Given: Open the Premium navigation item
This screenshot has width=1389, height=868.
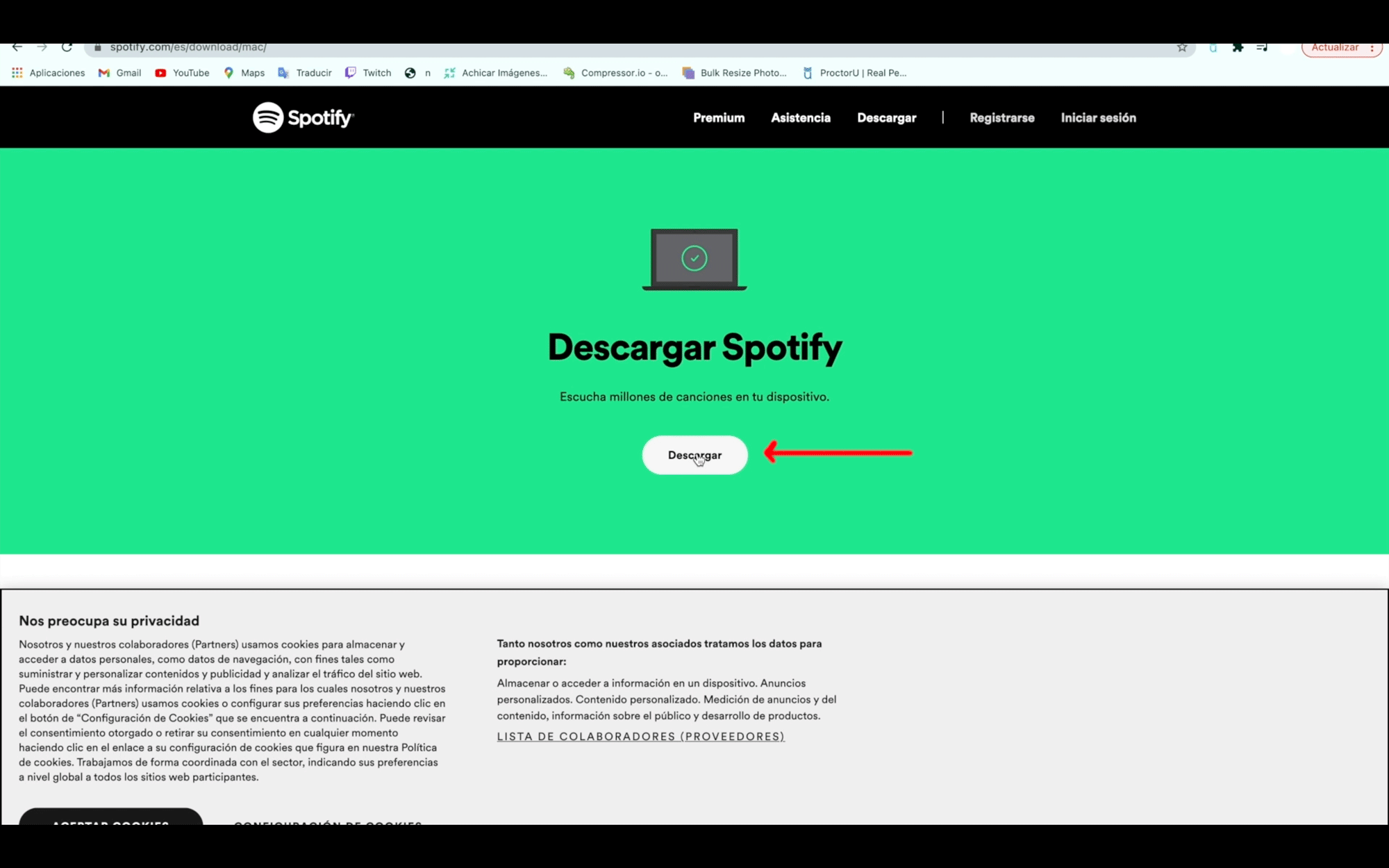Looking at the screenshot, I should tap(719, 118).
